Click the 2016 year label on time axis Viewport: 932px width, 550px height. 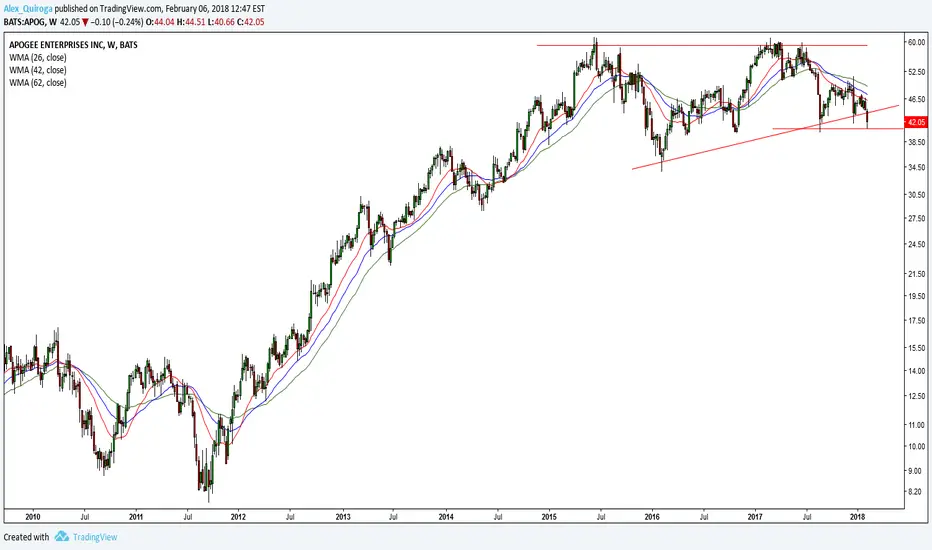click(651, 517)
